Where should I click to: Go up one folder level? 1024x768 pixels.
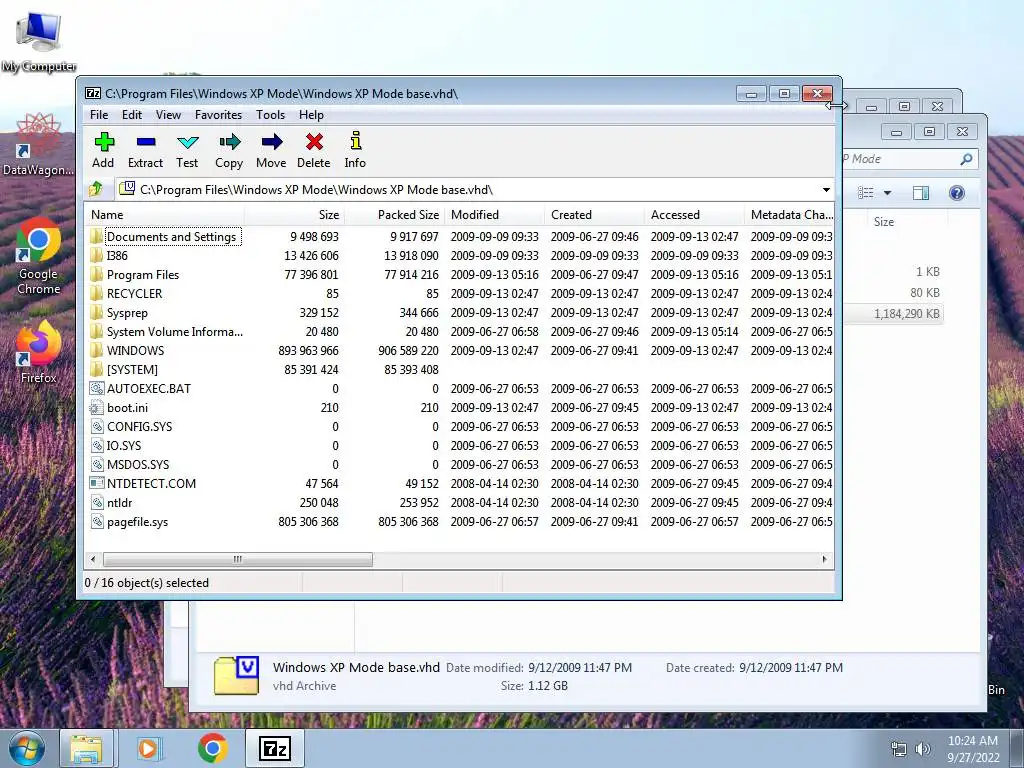pyautogui.click(x=96, y=189)
